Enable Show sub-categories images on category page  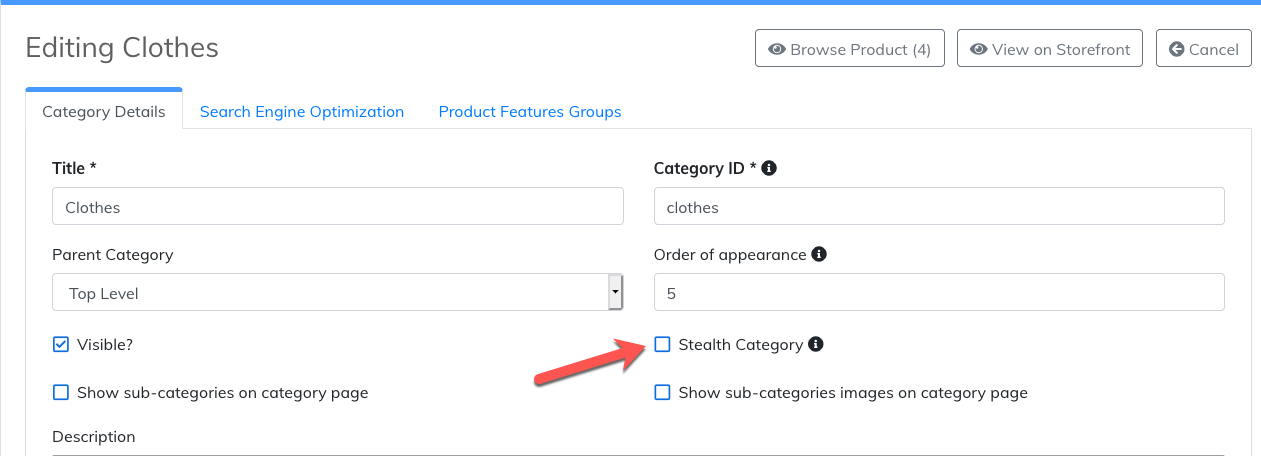[662, 393]
